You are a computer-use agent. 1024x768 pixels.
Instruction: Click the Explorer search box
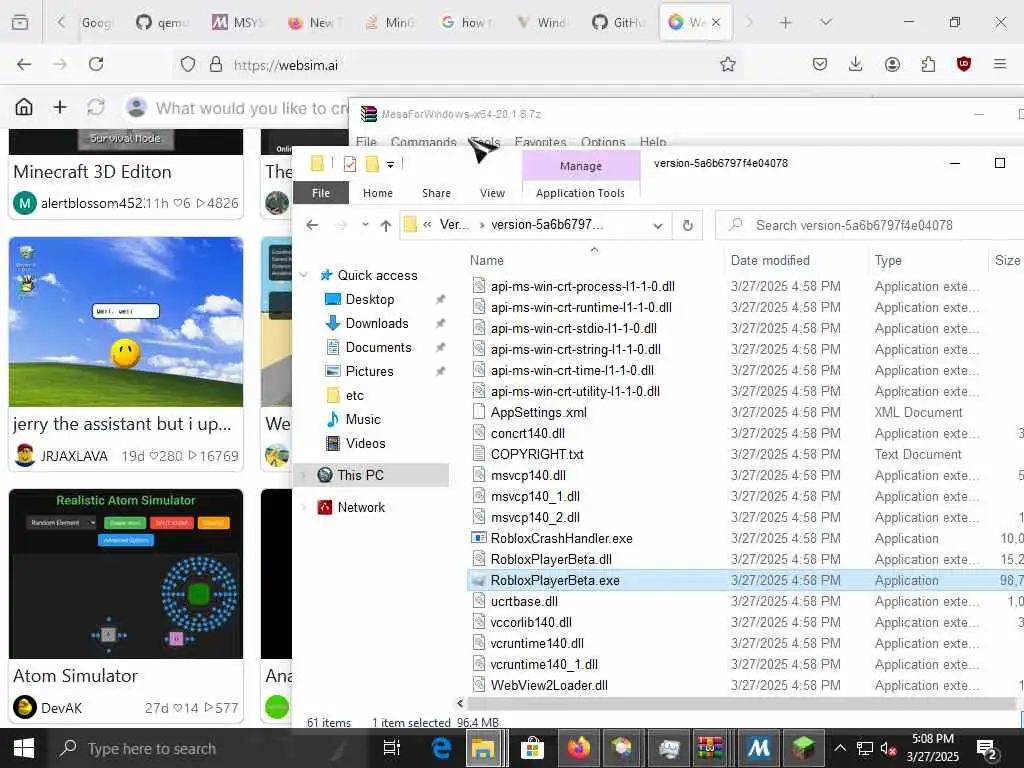pyautogui.click(x=872, y=225)
